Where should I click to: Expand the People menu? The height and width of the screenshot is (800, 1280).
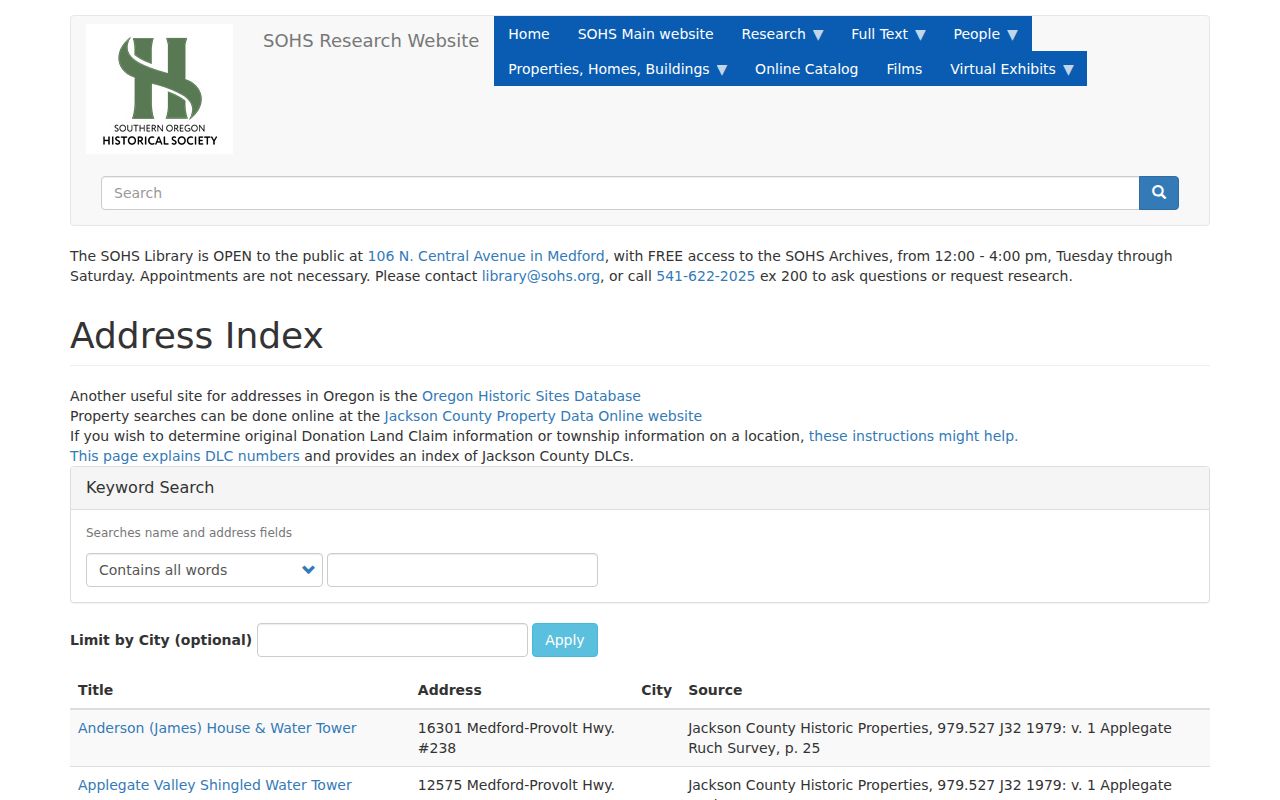[985, 34]
